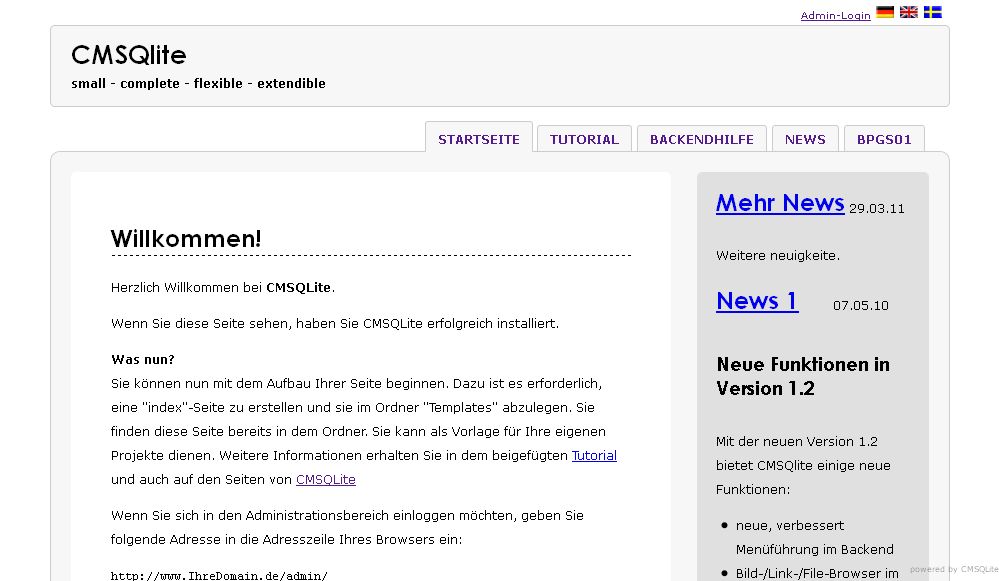Open the CMSQLite link in the paragraph
The image size is (999, 581).
(325, 479)
